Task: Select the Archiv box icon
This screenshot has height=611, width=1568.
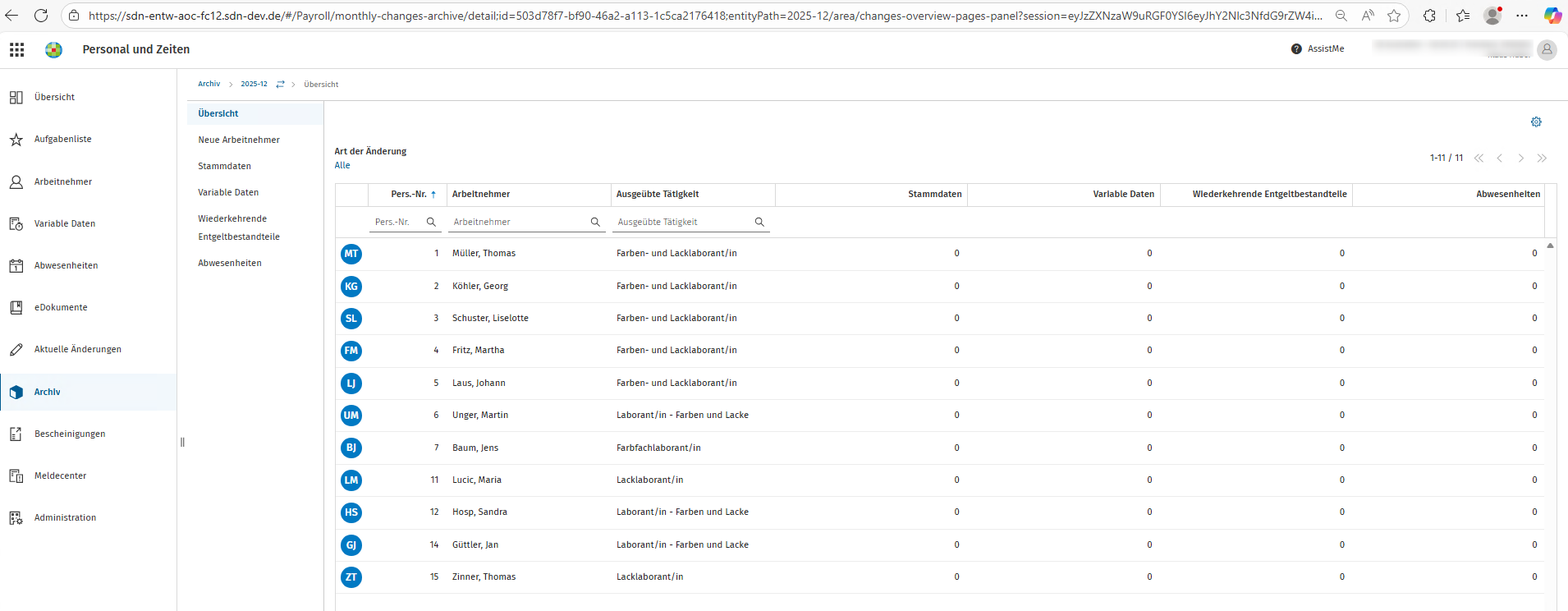Action: coord(16,393)
